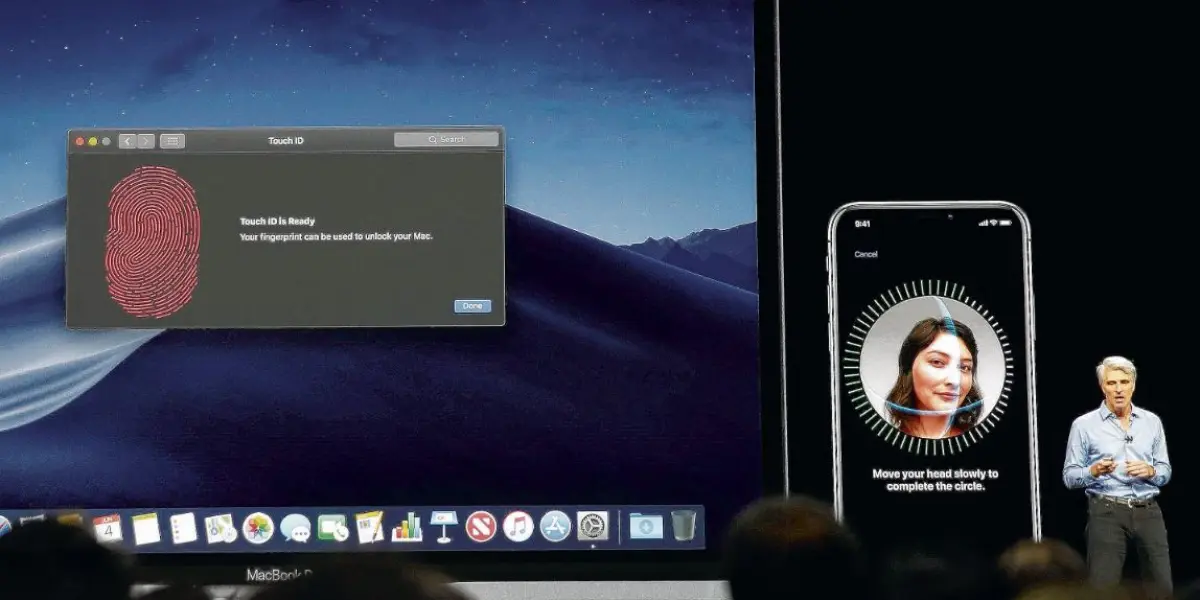Screen dimensions: 1200x600
Task: Open Reminders from the Dock
Action: [x=183, y=528]
